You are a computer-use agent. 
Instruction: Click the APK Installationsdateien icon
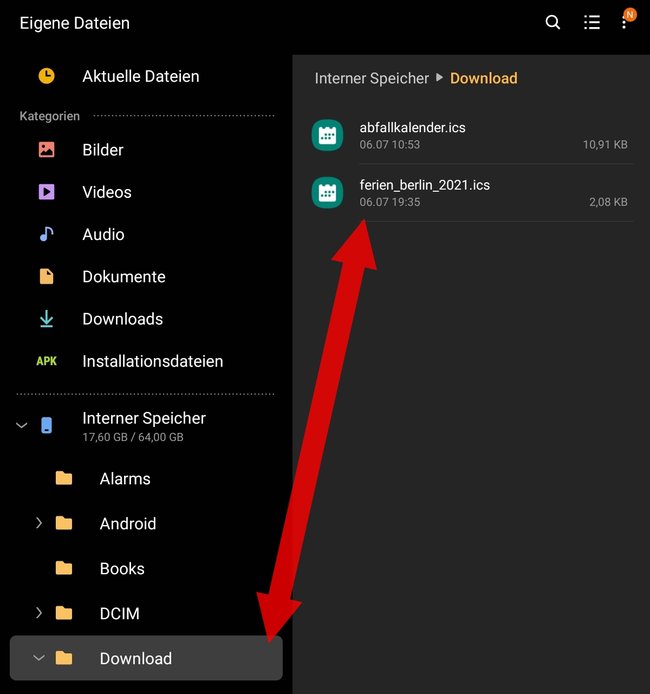click(46, 361)
